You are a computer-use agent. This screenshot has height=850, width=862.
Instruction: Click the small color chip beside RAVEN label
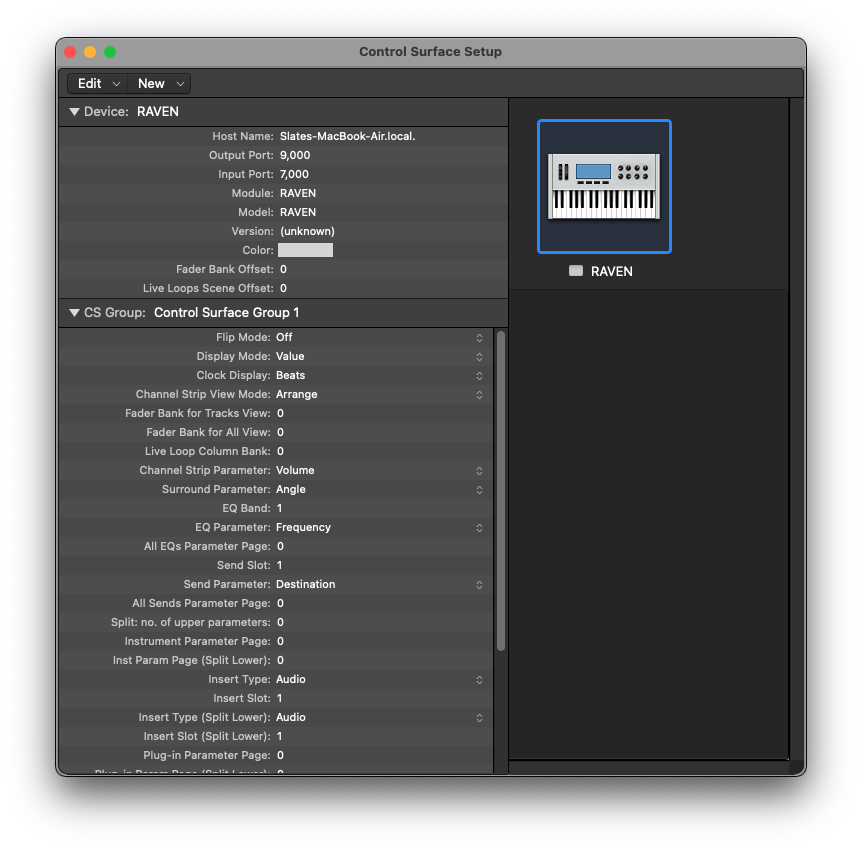click(x=576, y=271)
